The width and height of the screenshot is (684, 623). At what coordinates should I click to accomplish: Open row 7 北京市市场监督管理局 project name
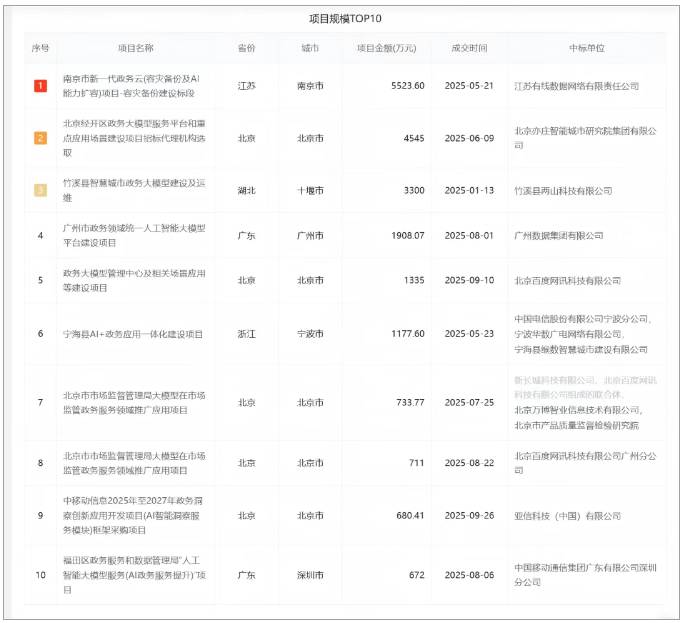point(134,403)
